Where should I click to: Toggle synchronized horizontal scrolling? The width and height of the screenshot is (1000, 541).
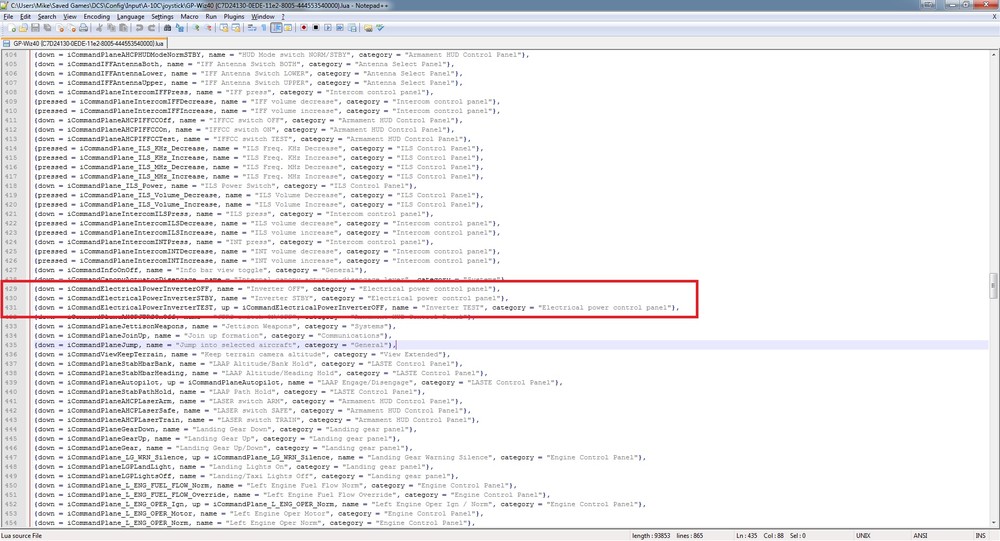(236, 28)
